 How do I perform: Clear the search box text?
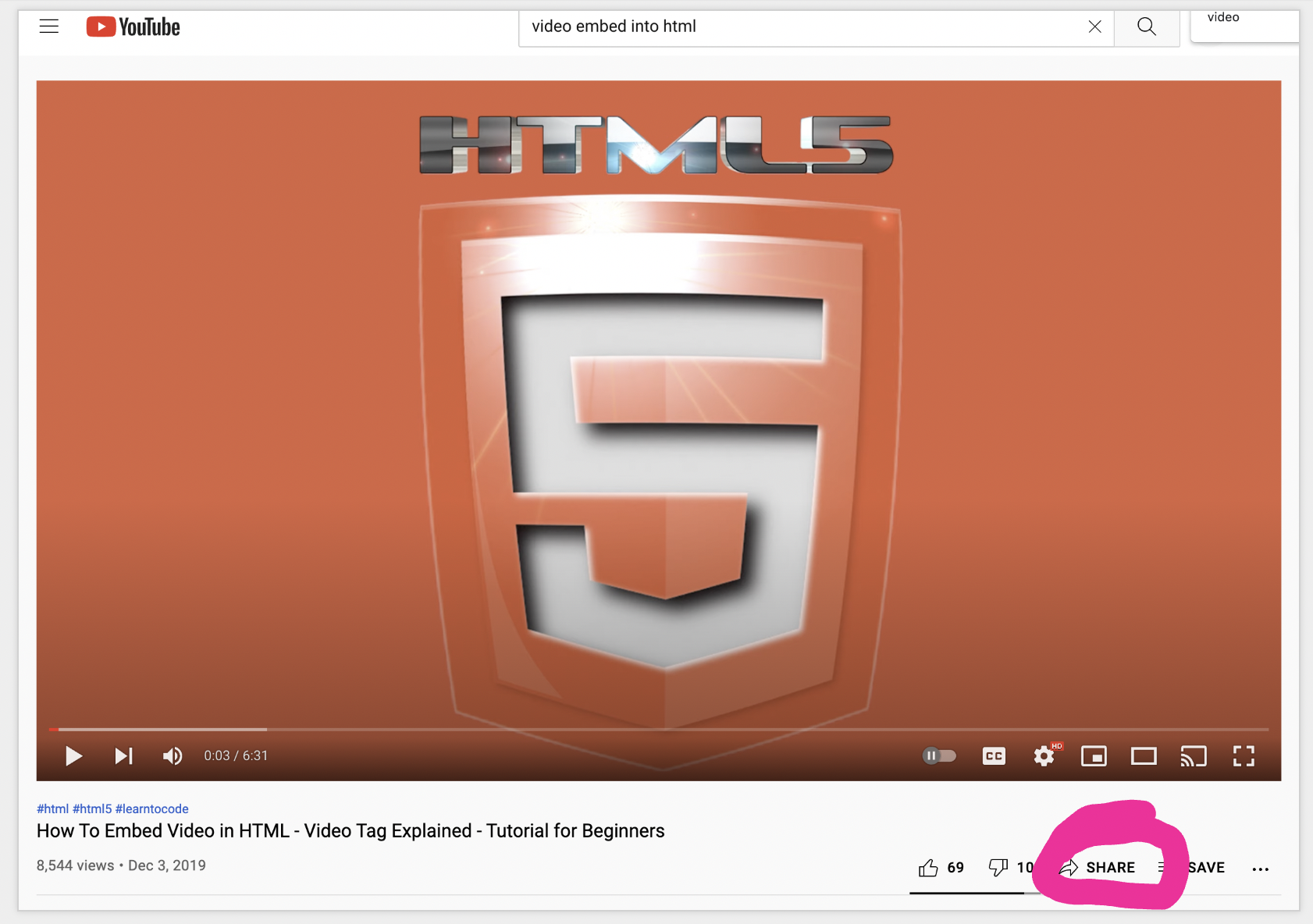tap(1095, 27)
